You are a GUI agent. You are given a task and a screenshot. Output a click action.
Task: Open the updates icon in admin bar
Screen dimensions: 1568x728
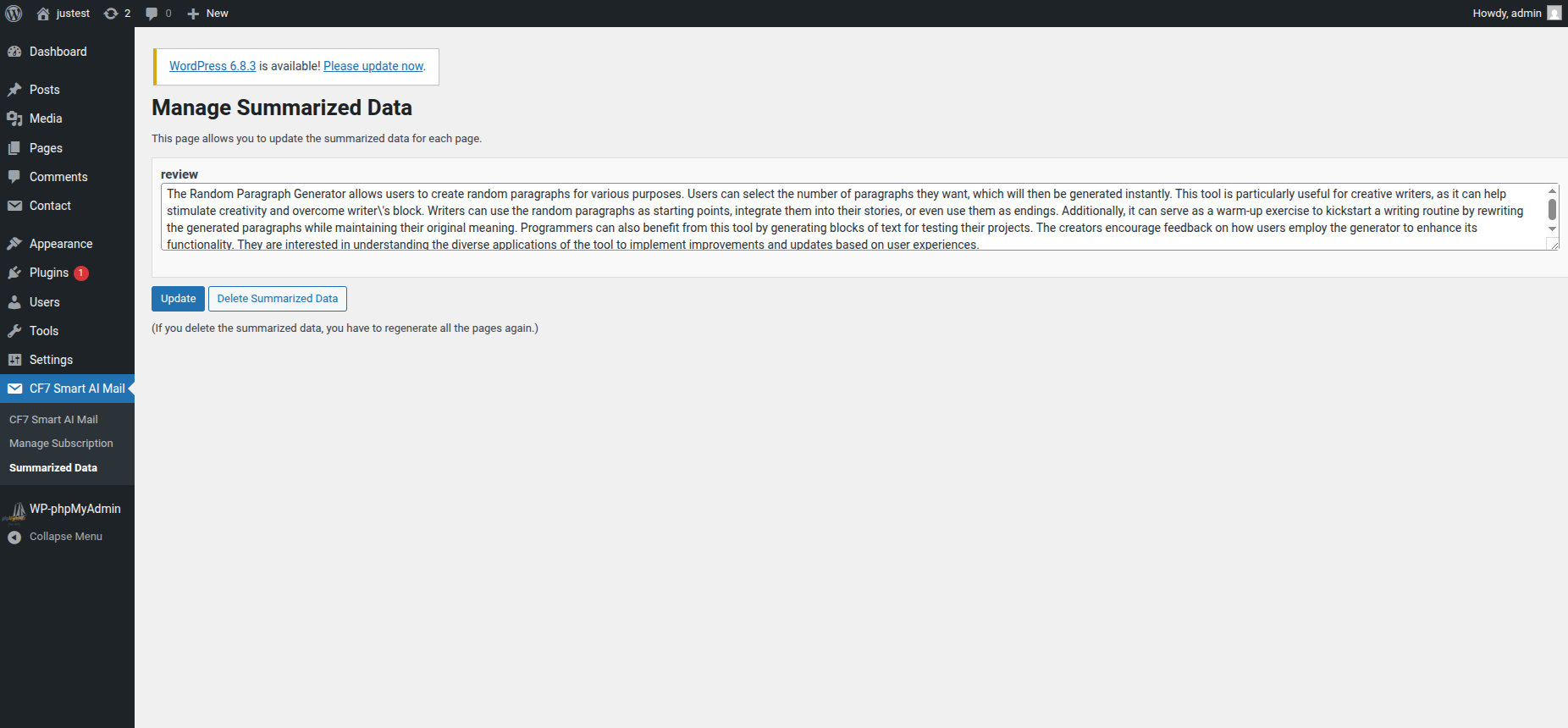[x=111, y=14]
